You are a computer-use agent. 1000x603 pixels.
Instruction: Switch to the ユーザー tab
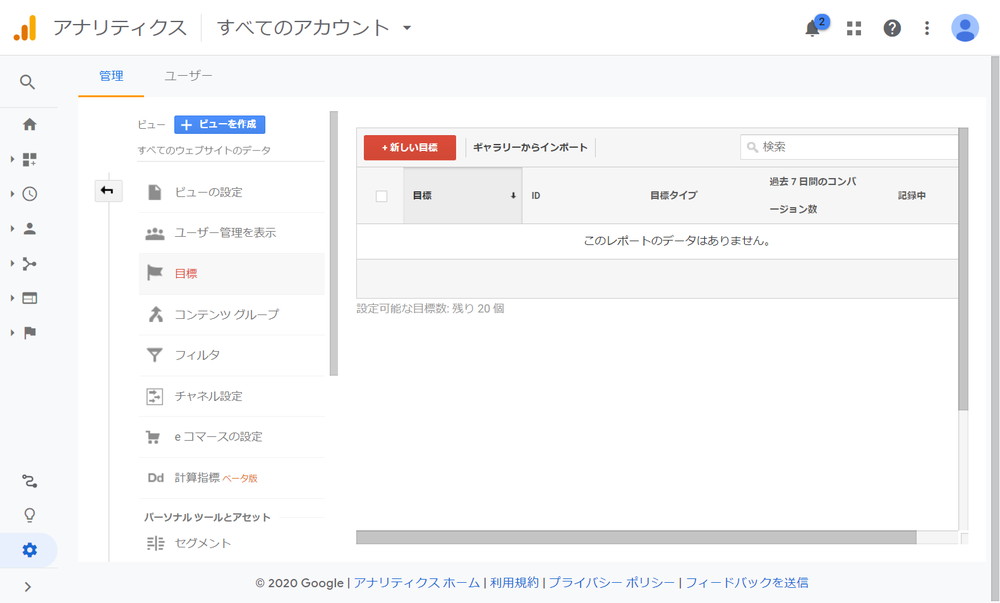[x=188, y=76]
